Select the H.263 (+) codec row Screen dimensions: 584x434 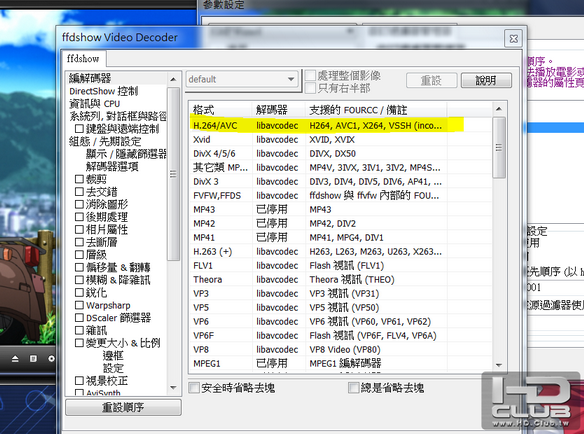pos(341,251)
